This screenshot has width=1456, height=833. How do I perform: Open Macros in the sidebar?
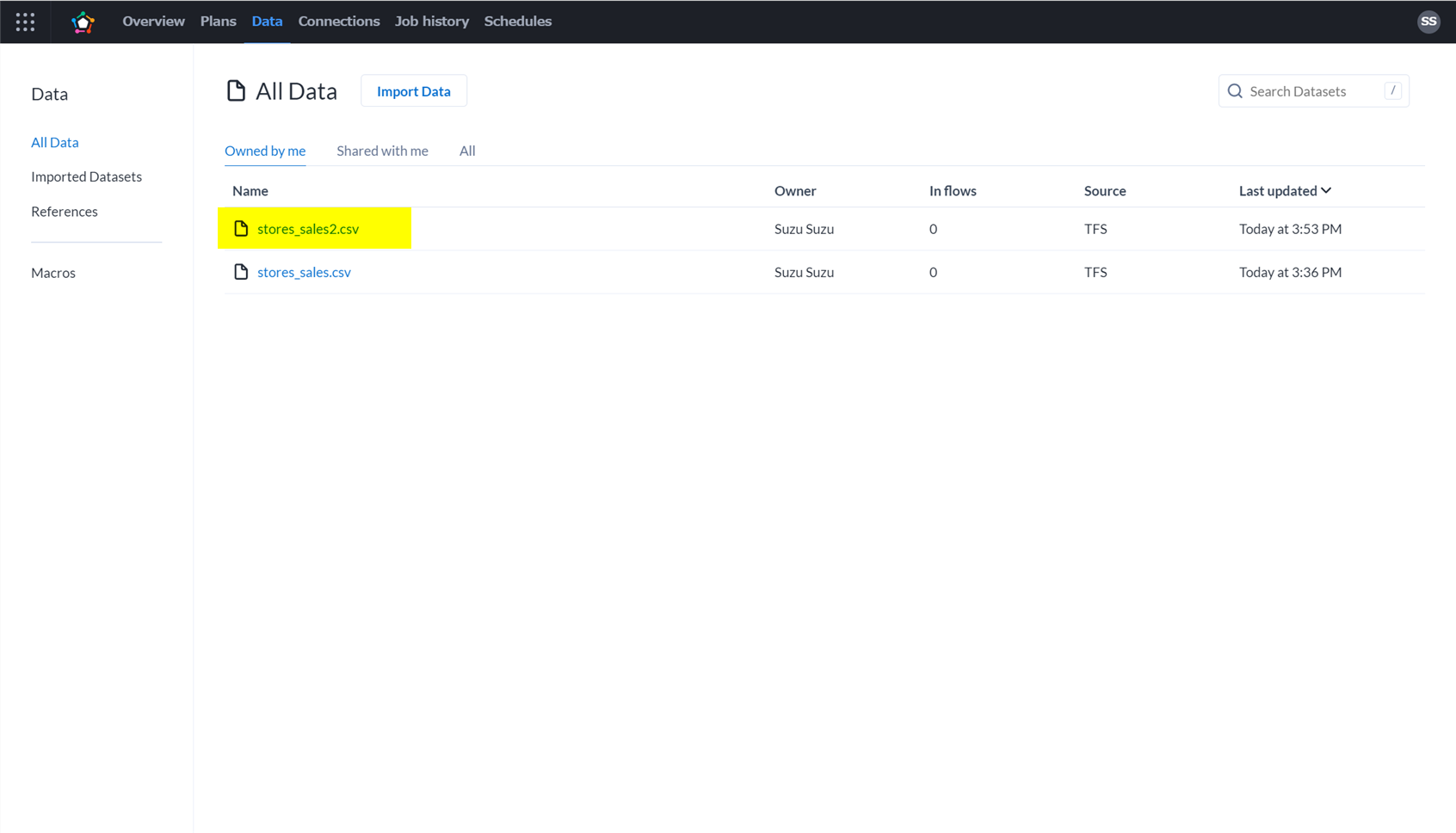(53, 273)
